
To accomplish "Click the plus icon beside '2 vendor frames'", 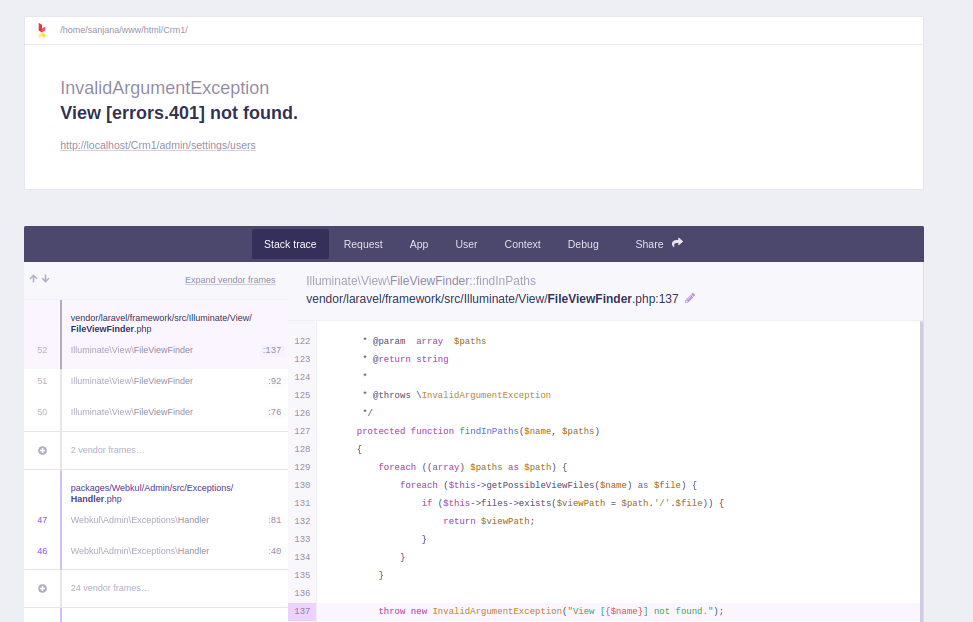I will click(x=41, y=449).
